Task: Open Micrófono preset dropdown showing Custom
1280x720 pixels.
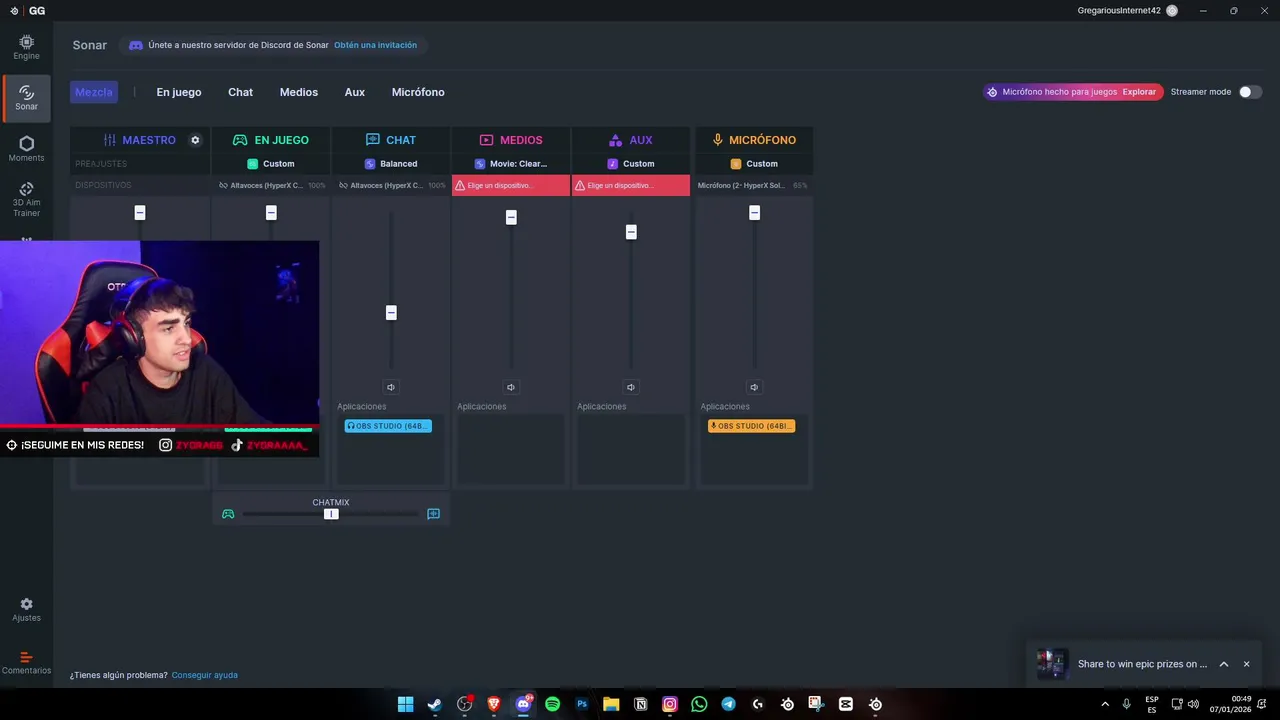Action: pos(754,164)
